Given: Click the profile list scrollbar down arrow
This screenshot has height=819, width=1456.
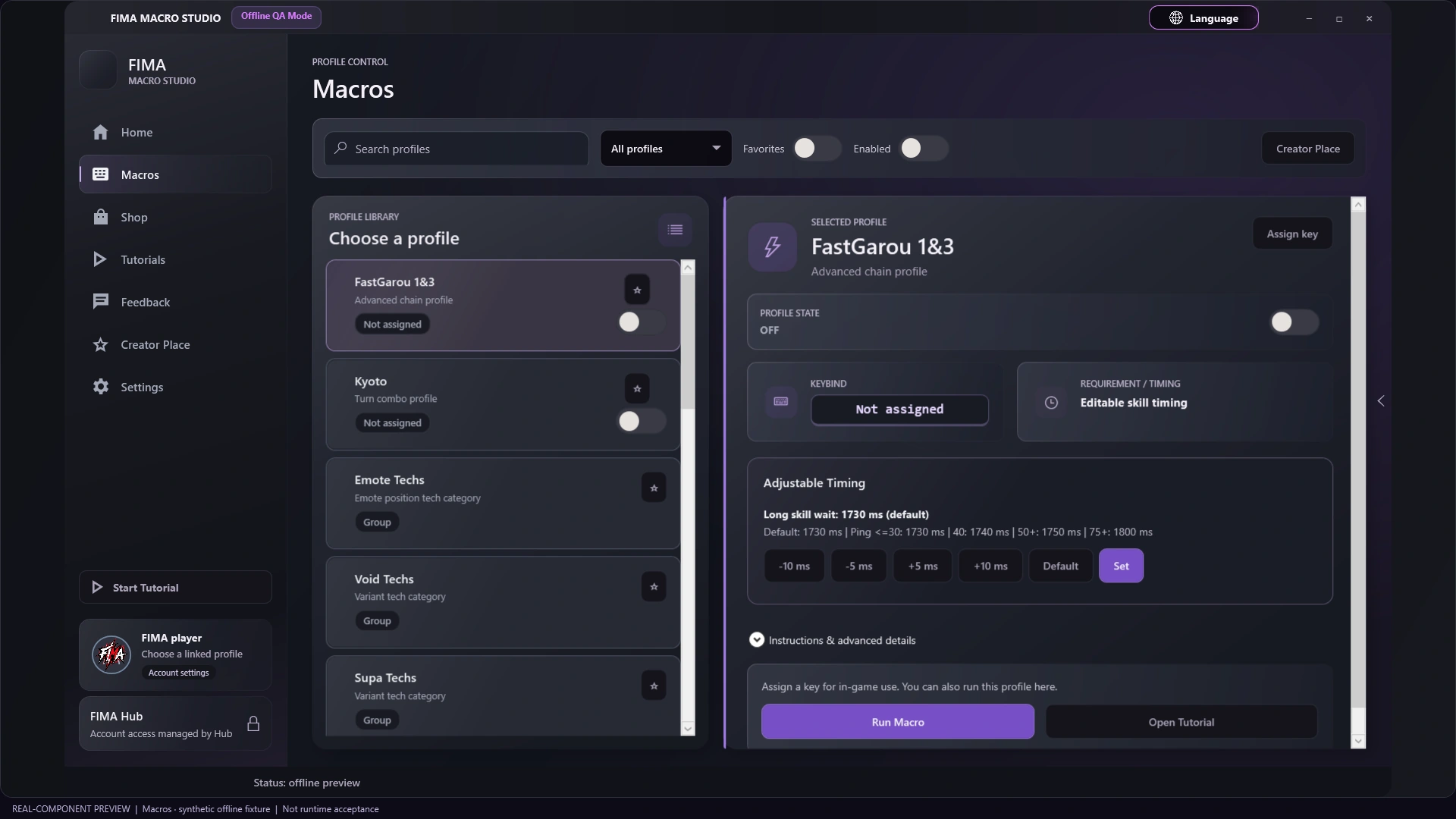Looking at the screenshot, I should click(688, 730).
